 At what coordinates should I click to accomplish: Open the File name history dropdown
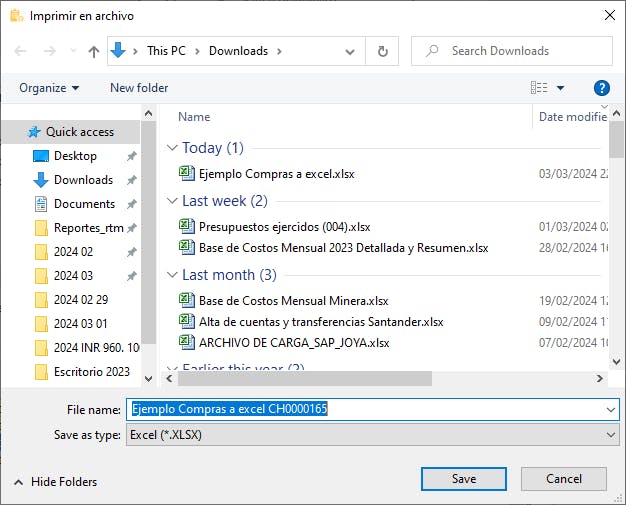click(x=611, y=410)
